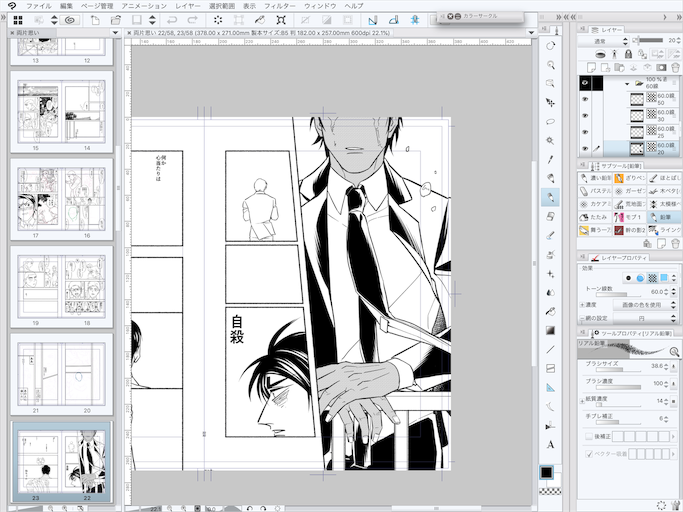Select the Eyedropper tool
This screenshot has height=512, width=683.
click(551, 159)
